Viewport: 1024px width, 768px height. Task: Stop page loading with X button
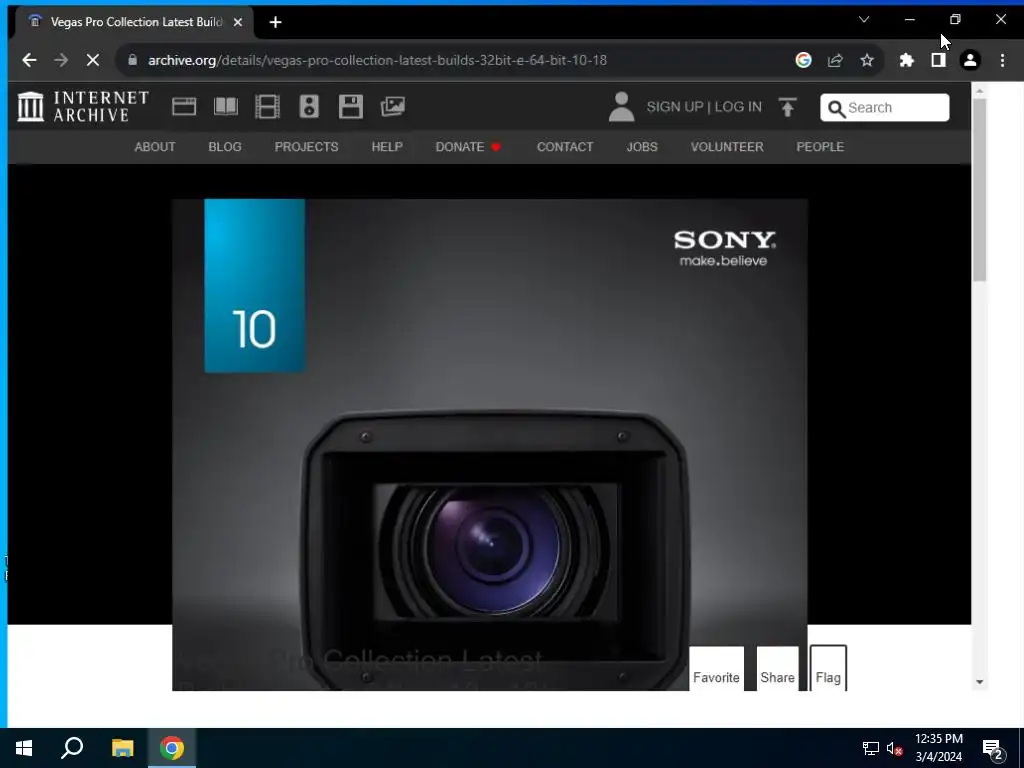coord(93,60)
